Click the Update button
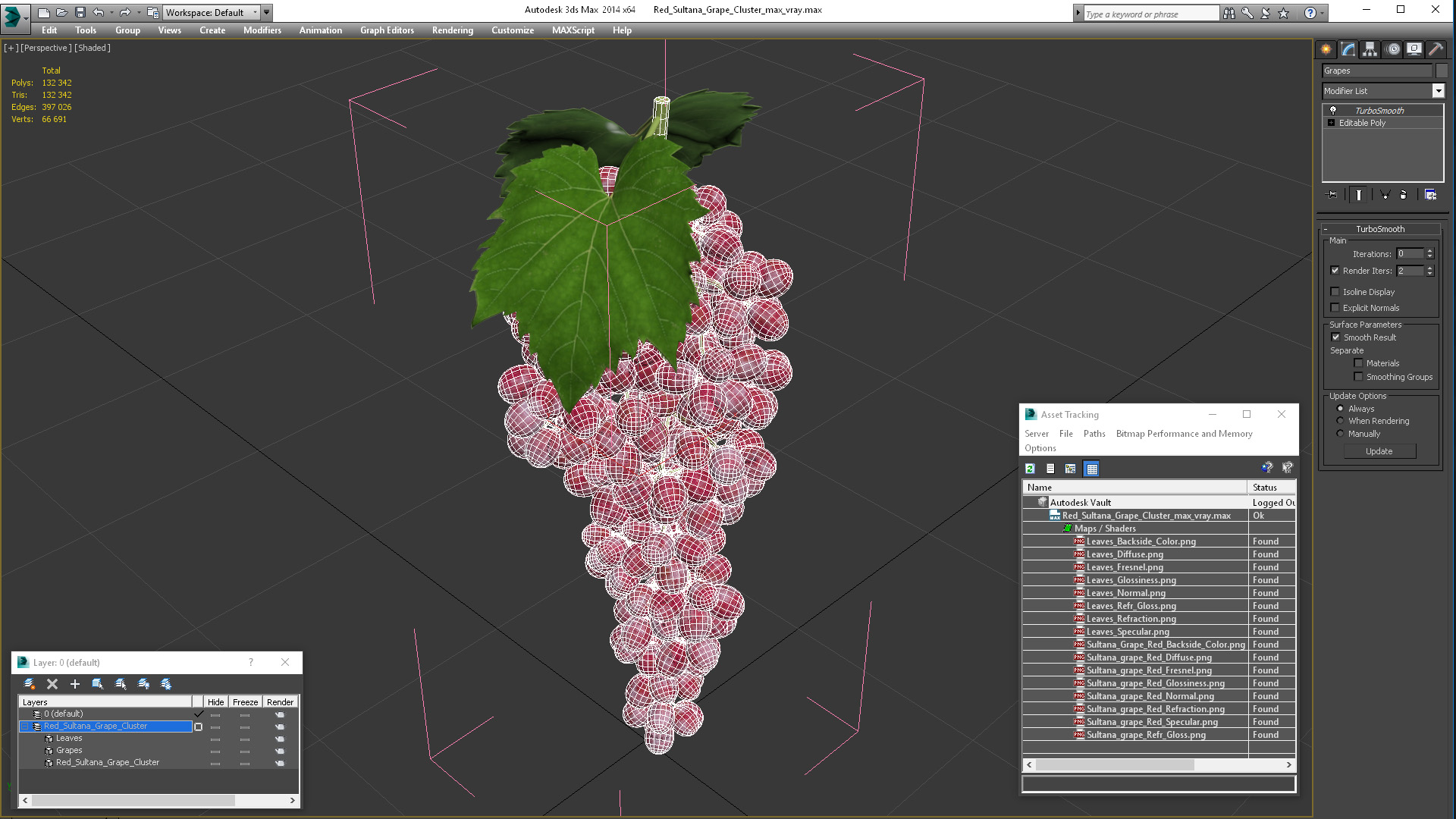Image resolution: width=1456 pixels, height=819 pixels. tap(1379, 451)
